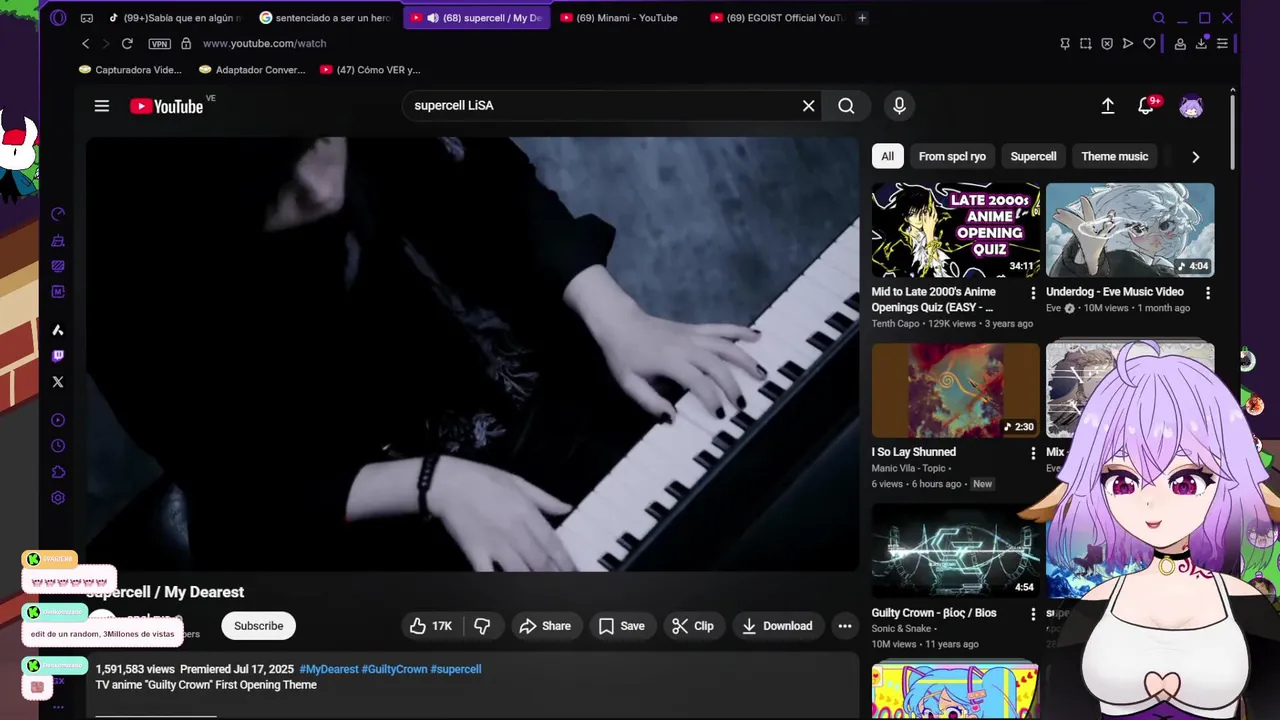This screenshot has height=720, width=1280.
Task: Select the 'From spcl ryo' chip
Action: pyautogui.click(x=952, y=156)
